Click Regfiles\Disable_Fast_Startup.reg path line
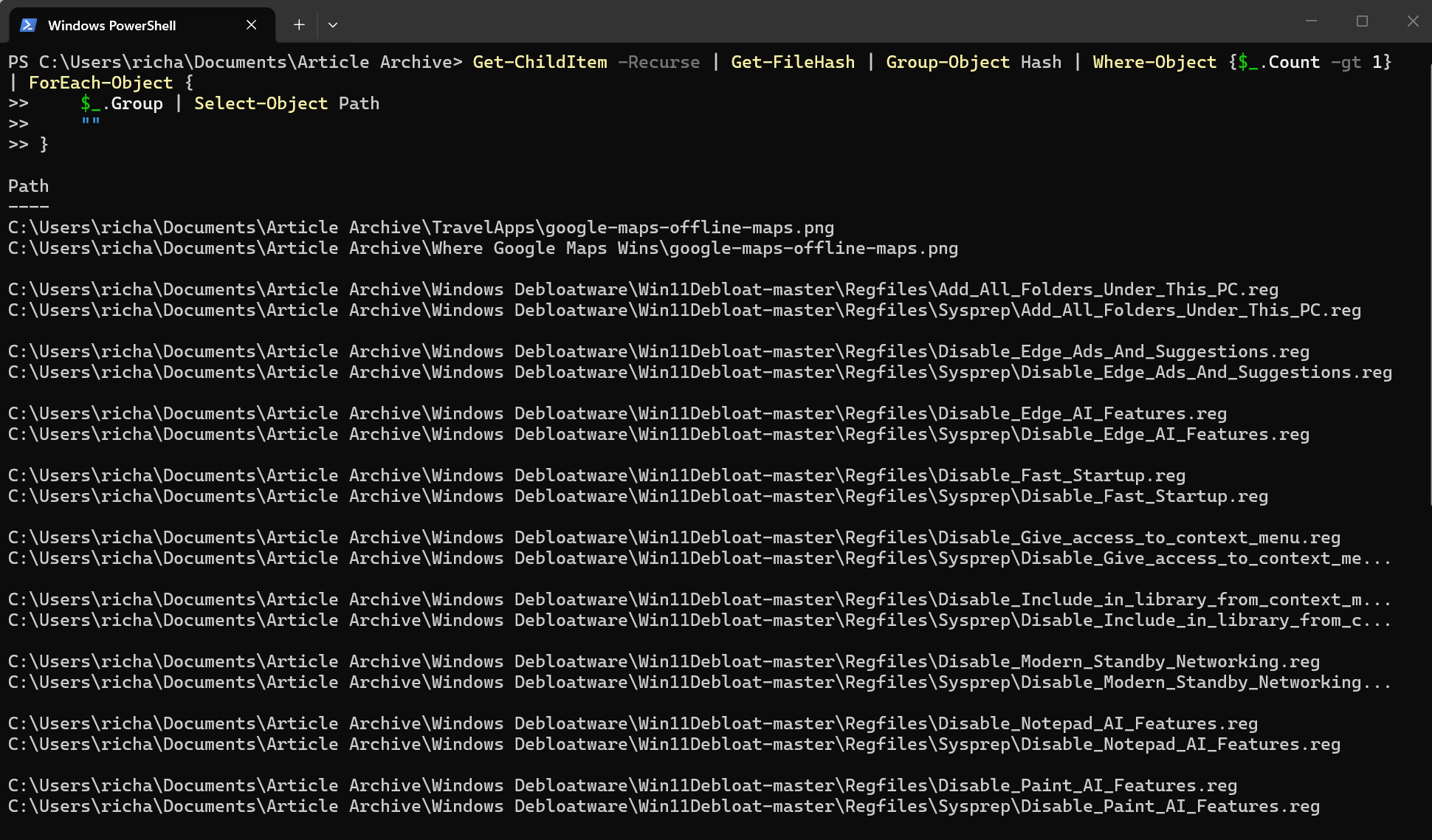1432x840 pixels. pos(596,475)
